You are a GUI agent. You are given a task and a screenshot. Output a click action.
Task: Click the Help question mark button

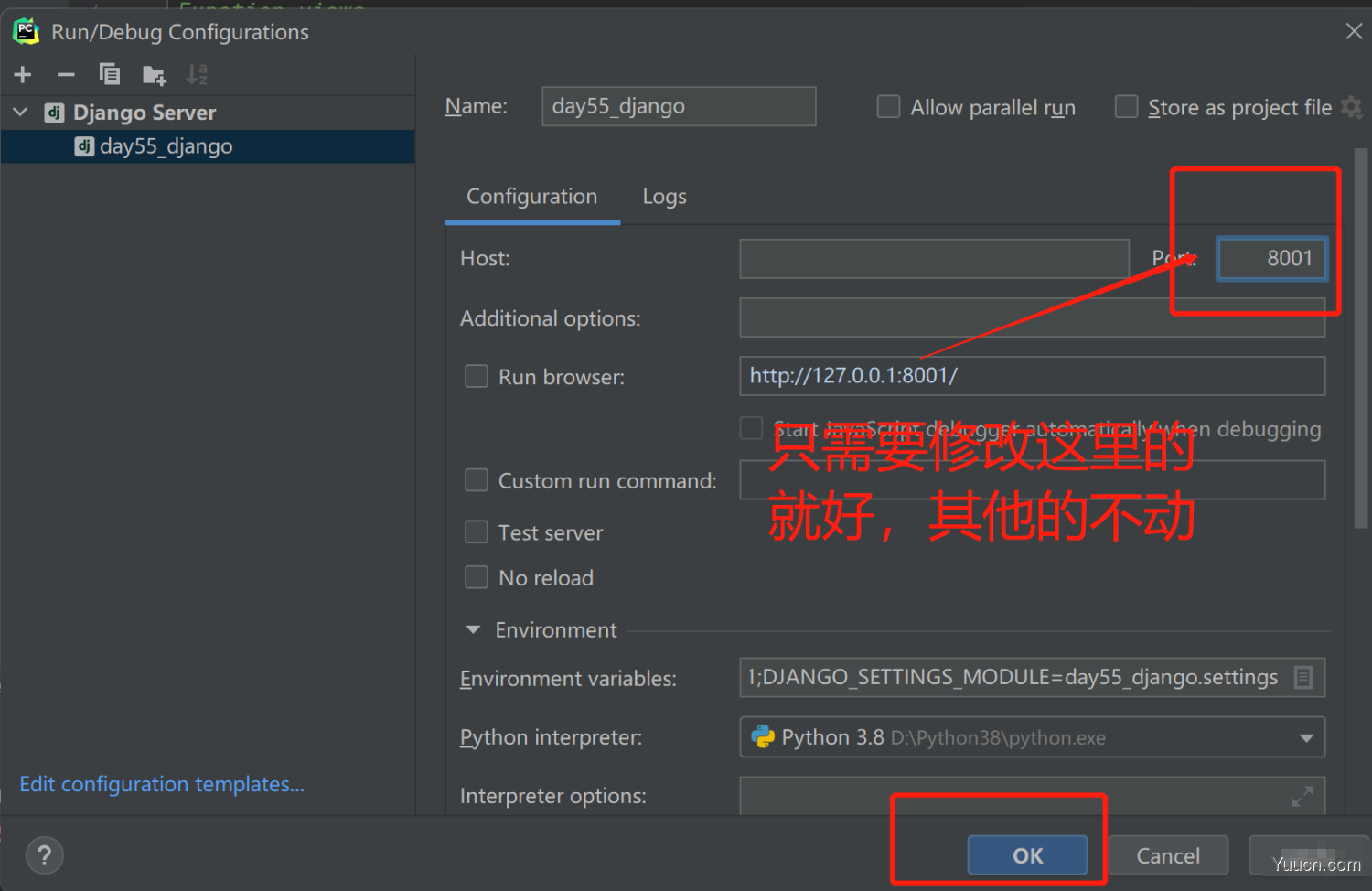(44, 856)
